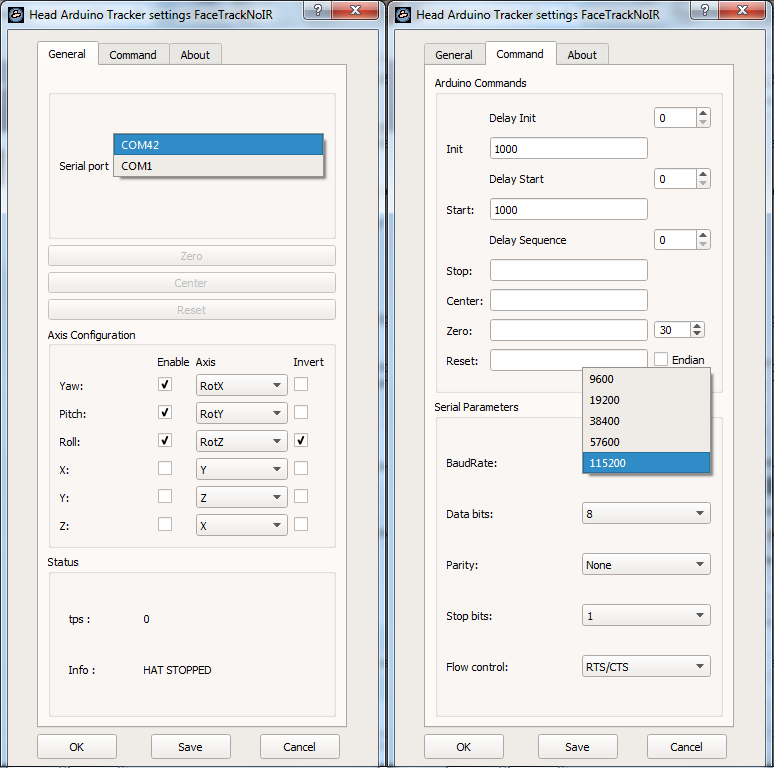Toggle the Invert checkbox for Pitch

tap(301, 413)
